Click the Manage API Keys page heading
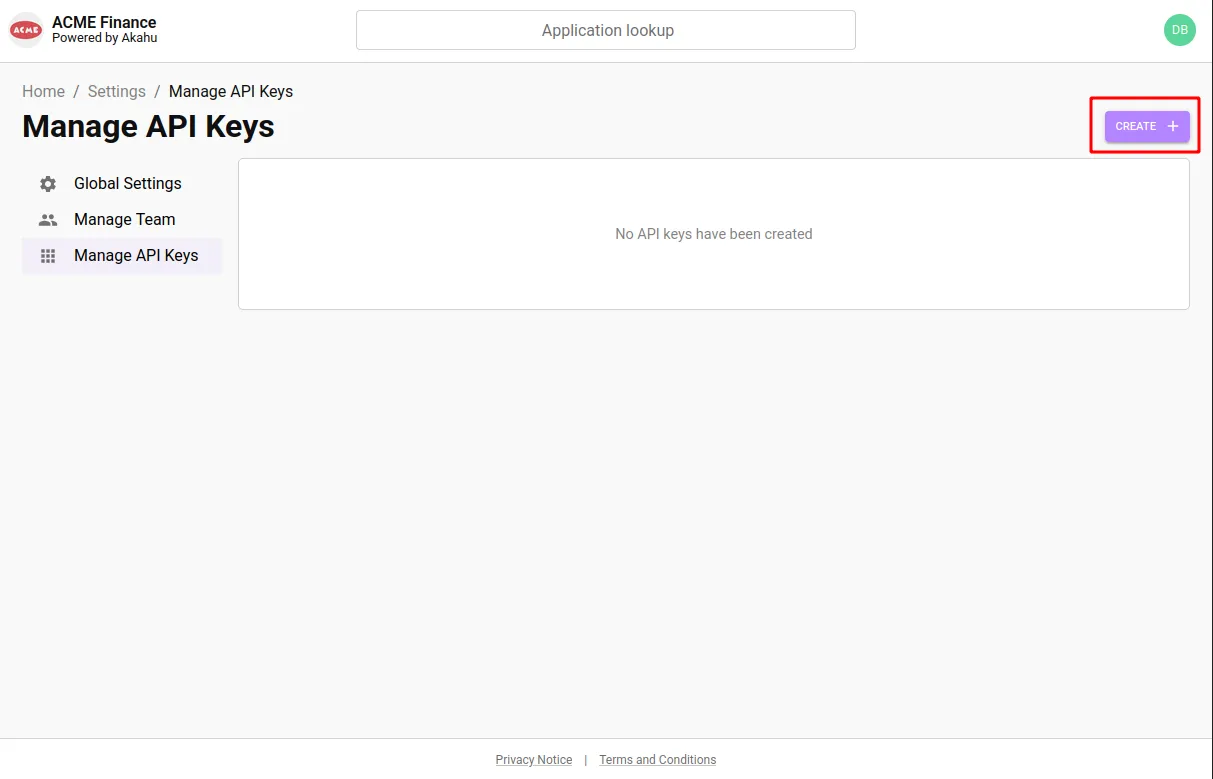Viewport: 1213px width, 779px height. pyautogui.click(x=148, y=127)
